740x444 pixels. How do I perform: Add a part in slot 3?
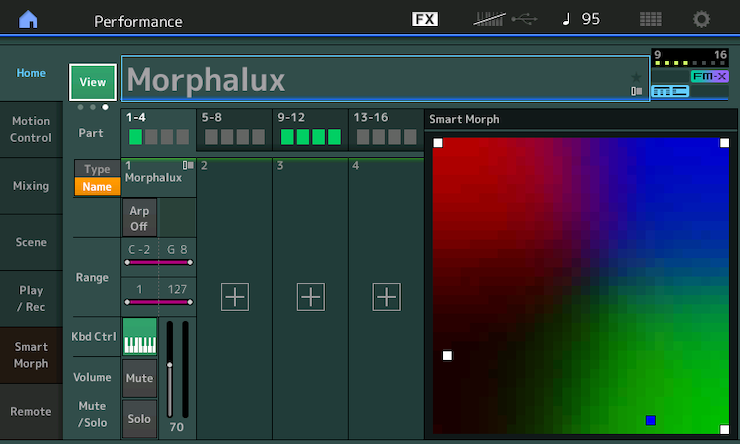pos(311,297)
